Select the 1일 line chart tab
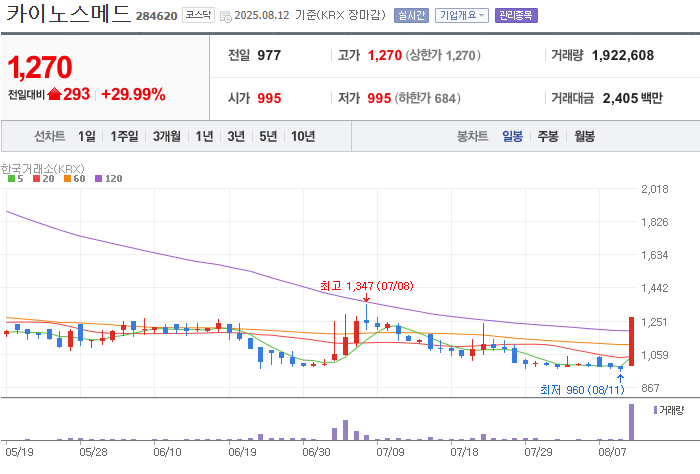This screenshot has width=700, height=474. (87, 136)
